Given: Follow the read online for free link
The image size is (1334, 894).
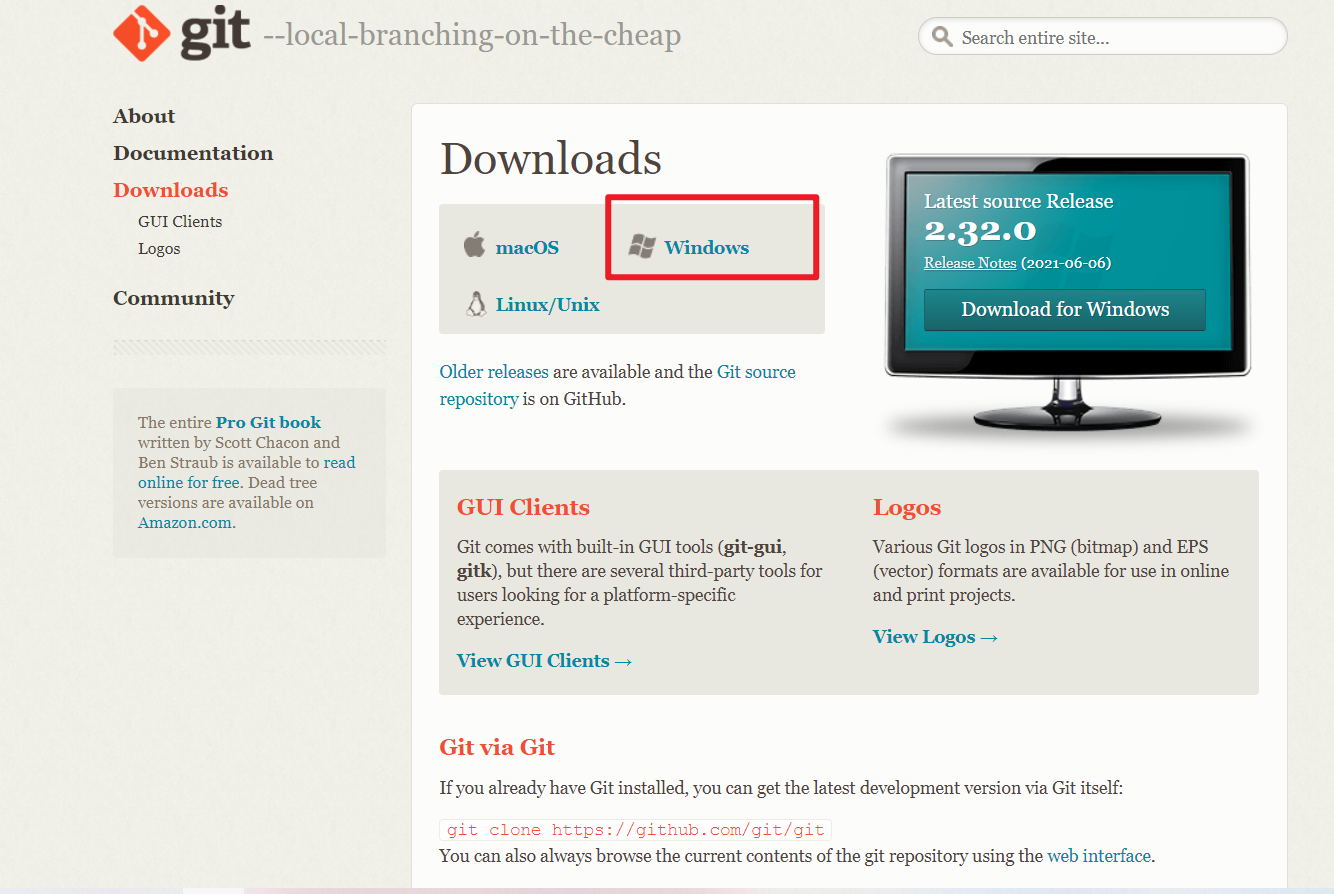Looking at the screenshot, I should pyautogui.click(x=247, y=472).
